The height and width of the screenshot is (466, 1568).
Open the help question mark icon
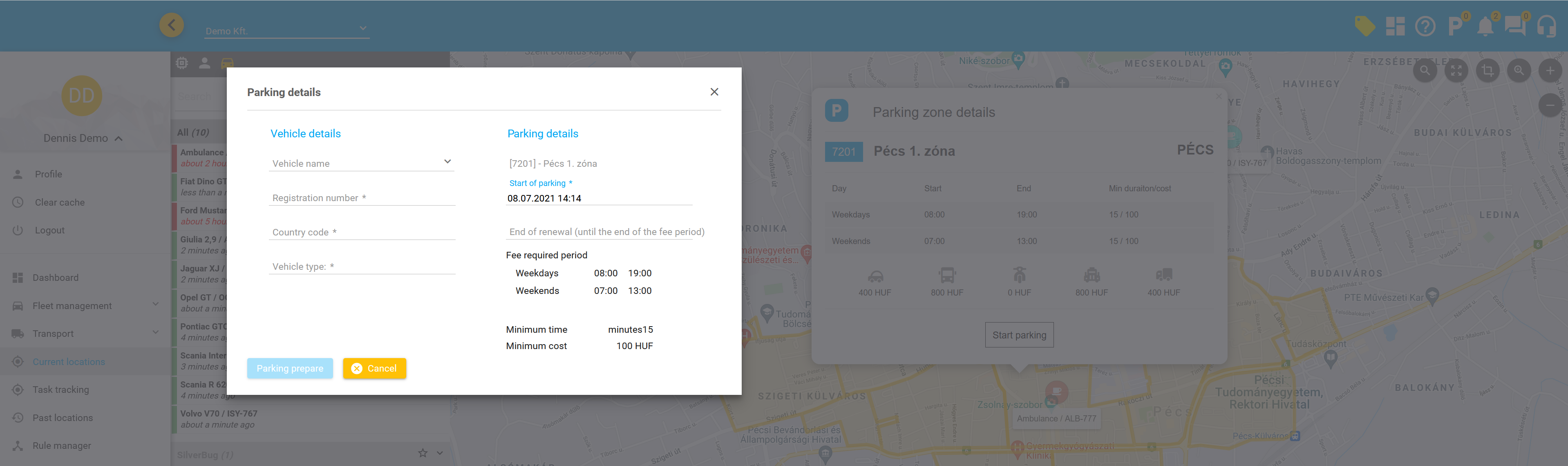tap(1425, 27)
